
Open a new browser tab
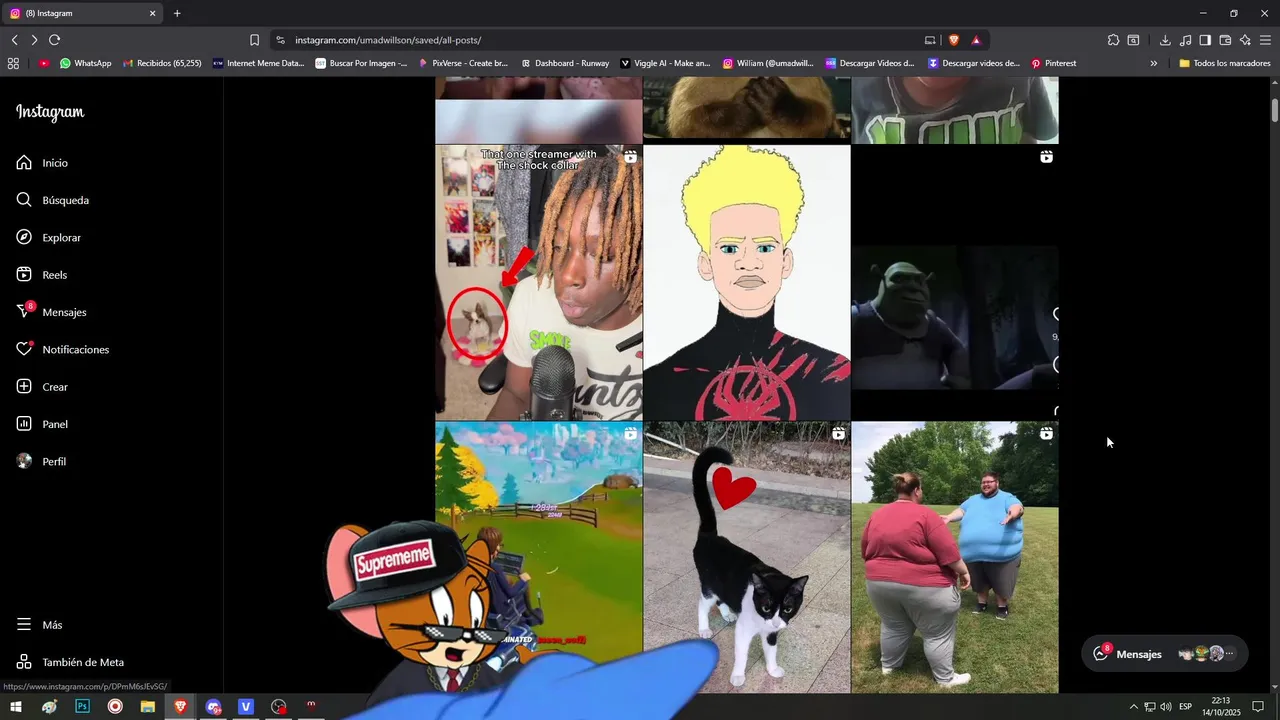tap(177, 13)
